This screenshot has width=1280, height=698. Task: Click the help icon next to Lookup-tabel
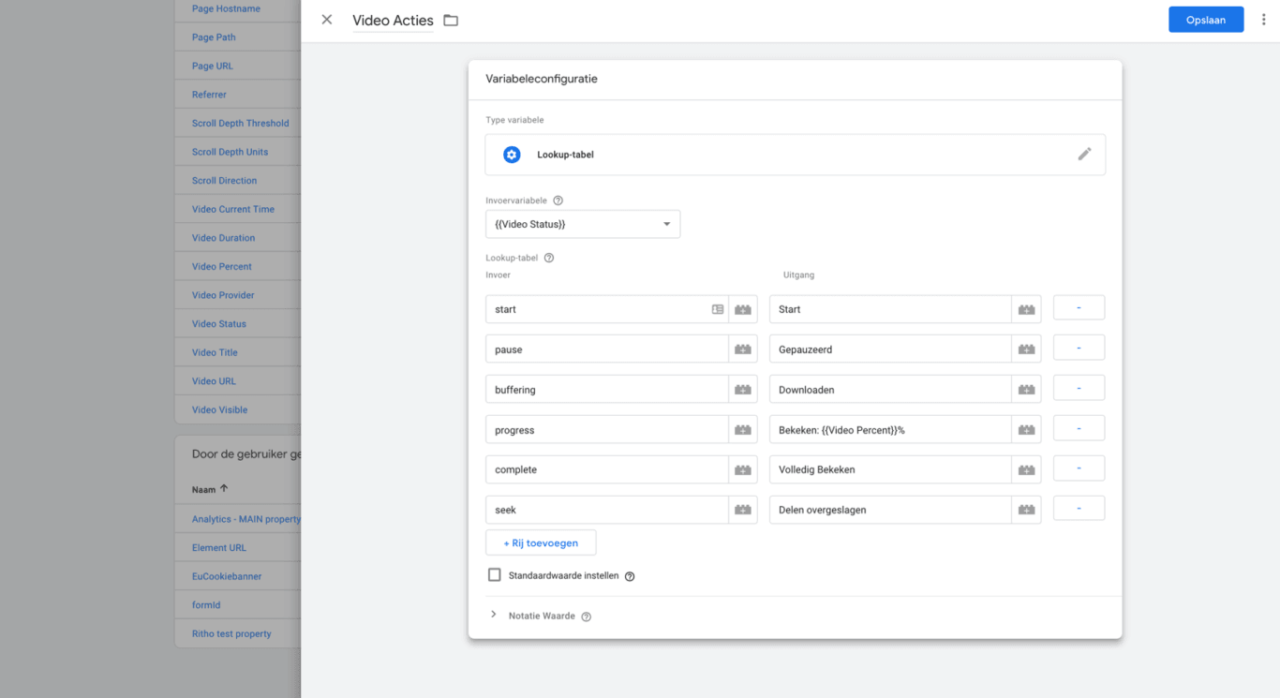coord(548,257)
